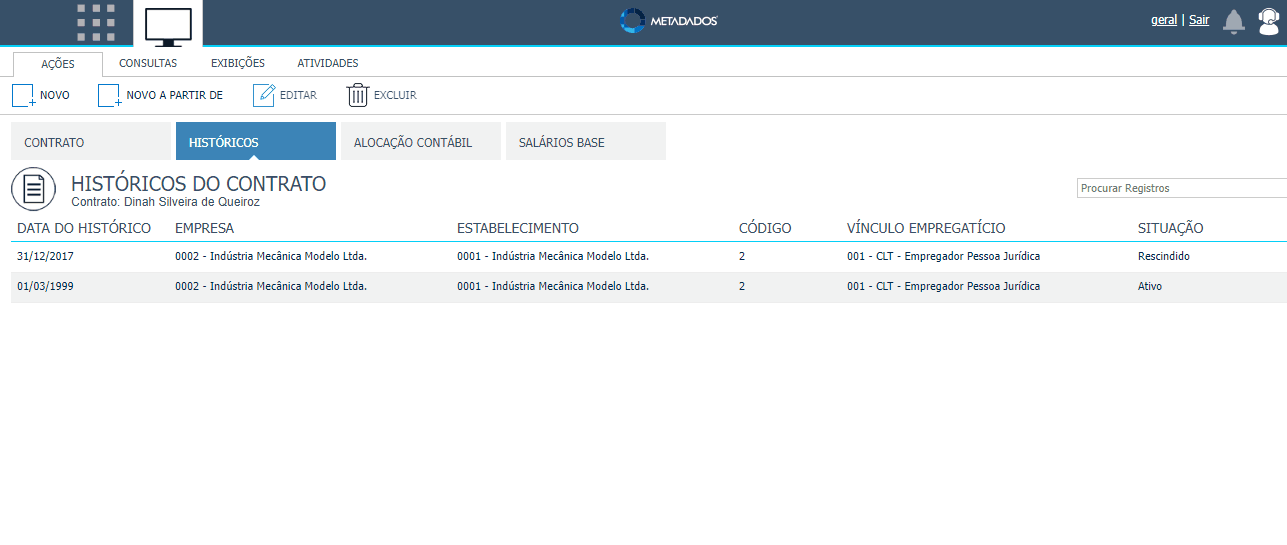This screenshot has width=1287, height=545.
Task: Switch to the Contrato tab
Action: 91,141
